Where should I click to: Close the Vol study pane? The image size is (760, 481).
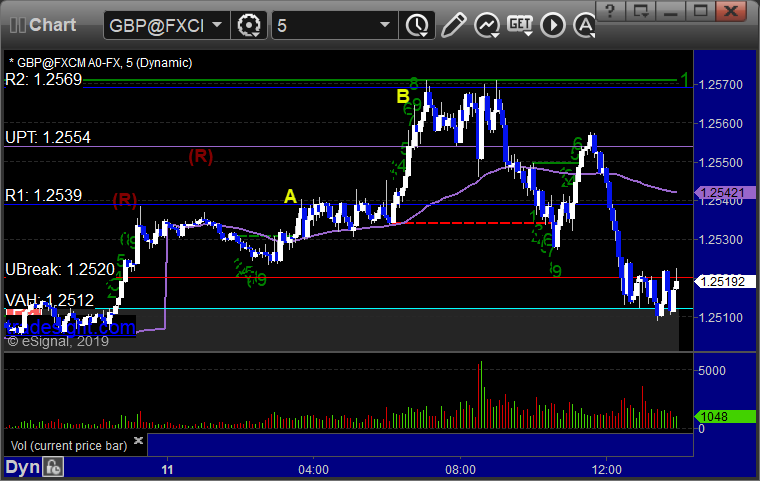[138, 440]
